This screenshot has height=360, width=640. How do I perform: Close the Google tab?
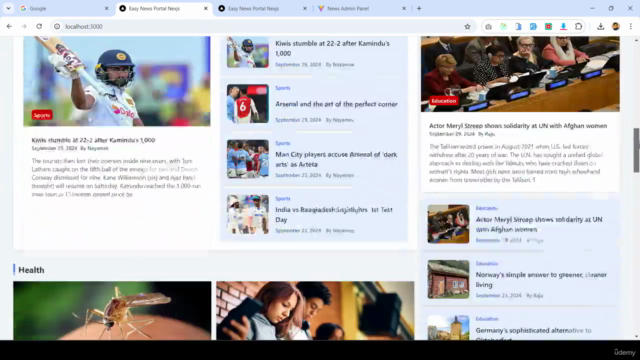click(107, 8)
